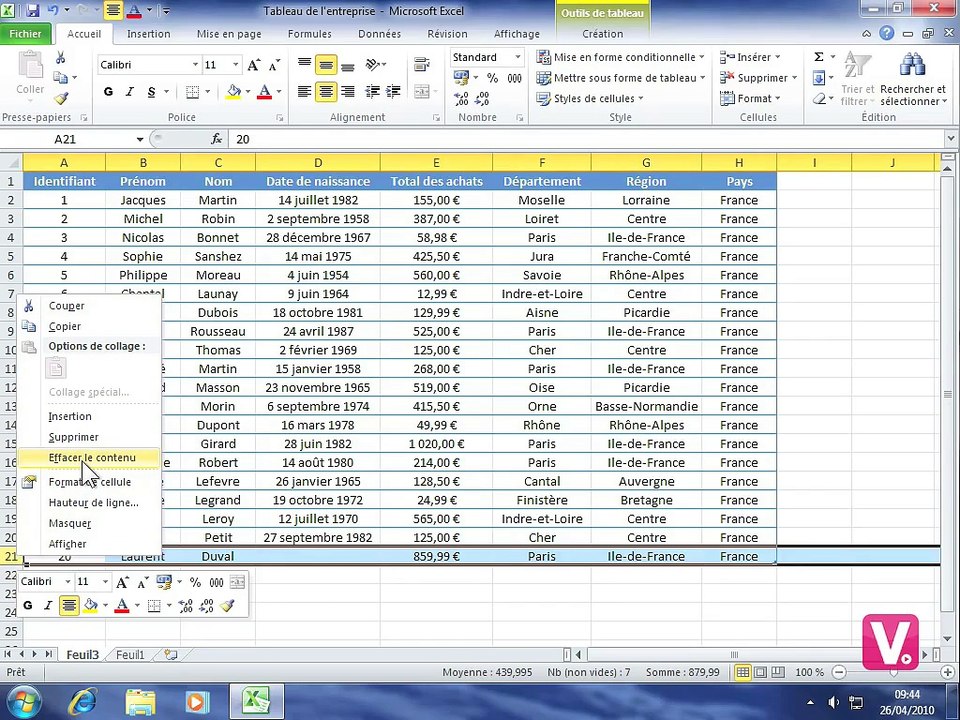Screen dimensions: 960x720
Task: Insert a new worksheet tab icon
Action: (x=171, y=654)
